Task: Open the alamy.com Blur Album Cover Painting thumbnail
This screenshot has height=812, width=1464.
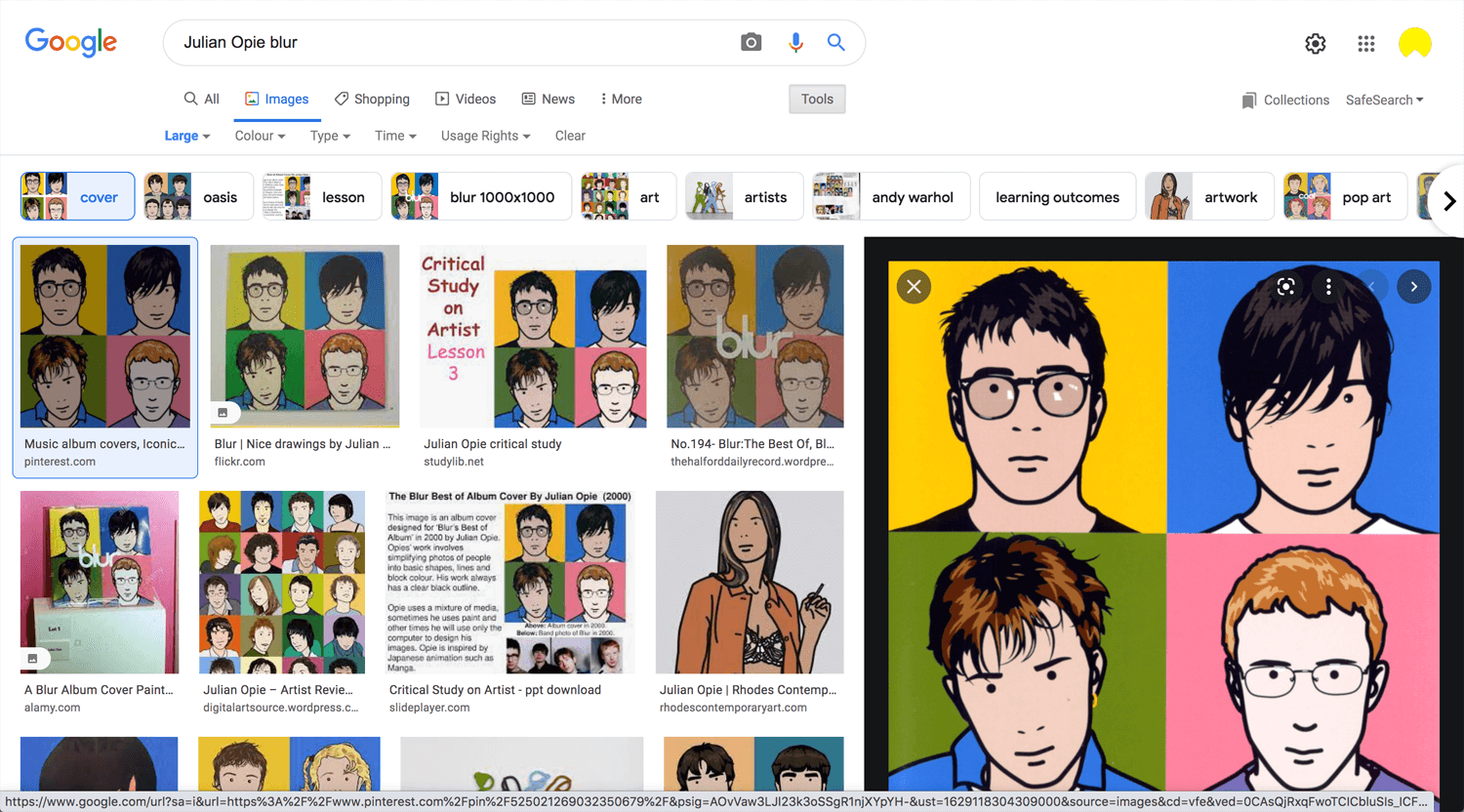Action: coord(100,582)
